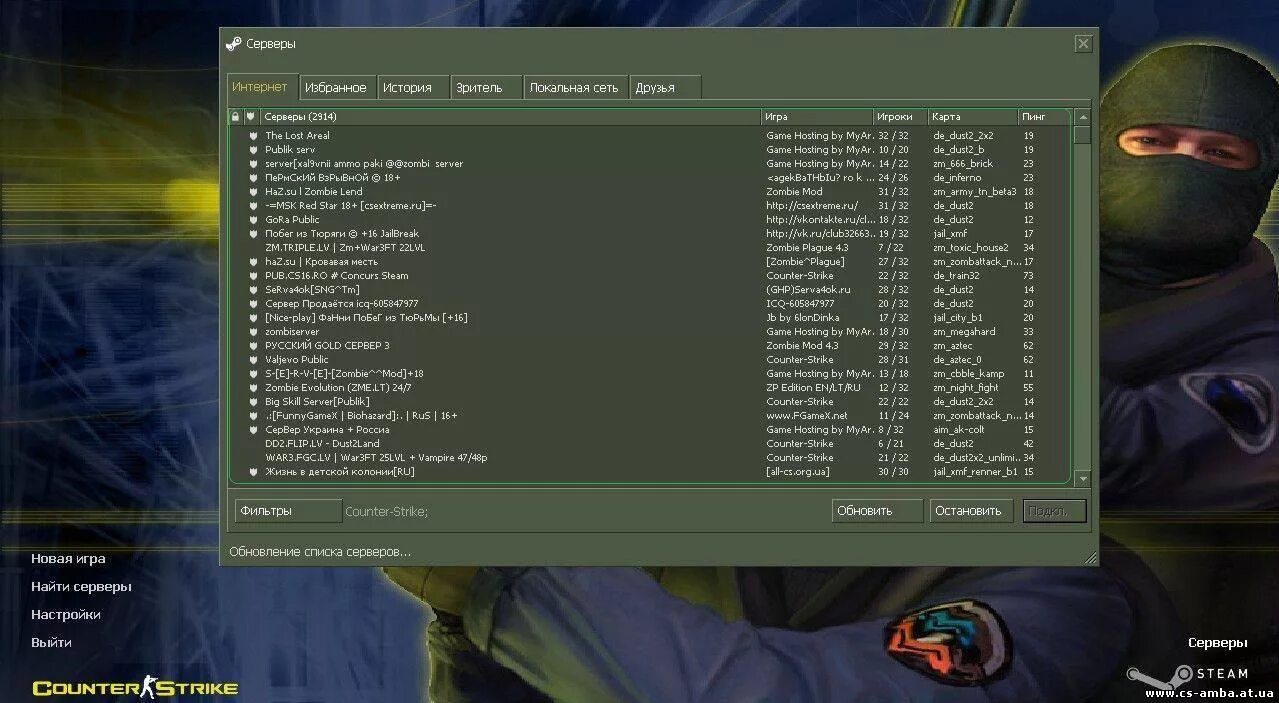This screenshot has height=703, width=1279.
Task: Open Настройки from the main menu
Action: (67, 614)
